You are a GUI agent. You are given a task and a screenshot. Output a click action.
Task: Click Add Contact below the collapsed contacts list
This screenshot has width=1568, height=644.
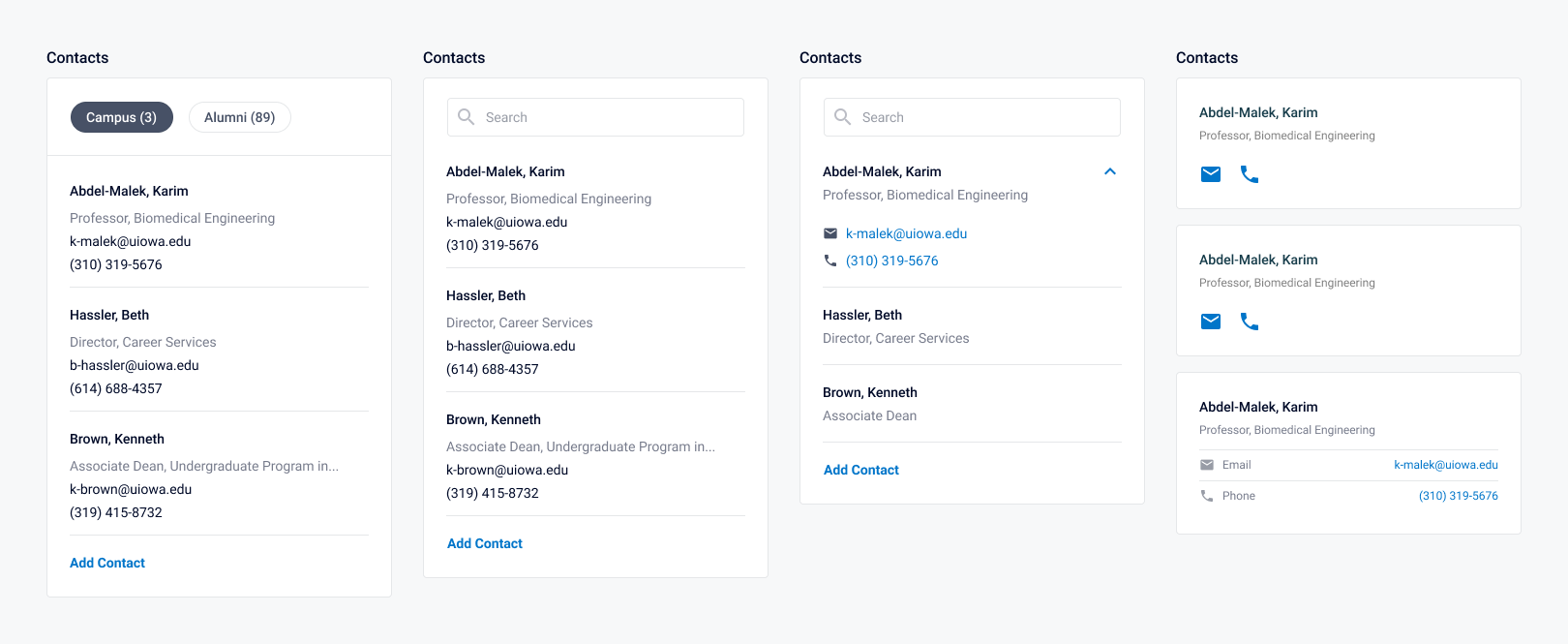coord(860,470)
